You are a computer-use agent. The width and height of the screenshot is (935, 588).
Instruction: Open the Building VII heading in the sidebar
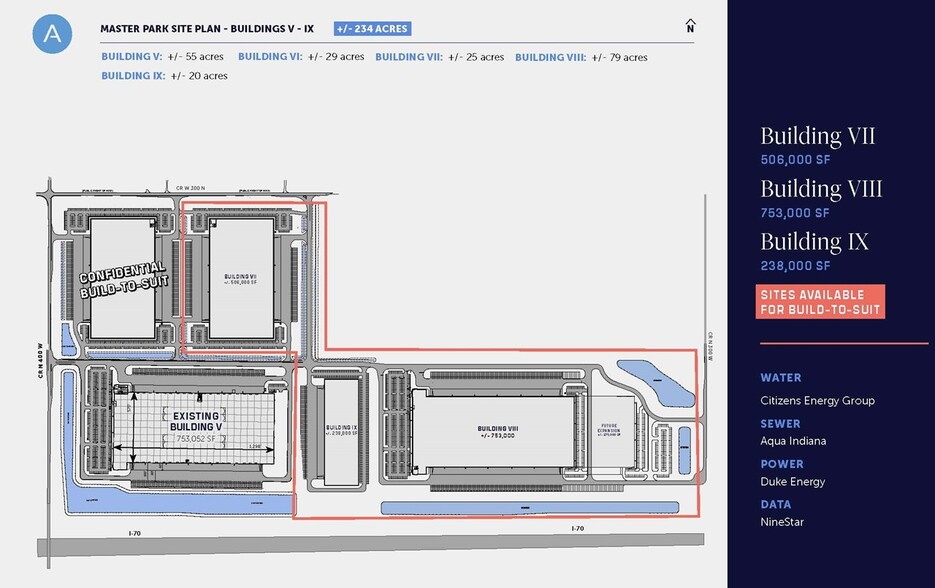point(817,136)
